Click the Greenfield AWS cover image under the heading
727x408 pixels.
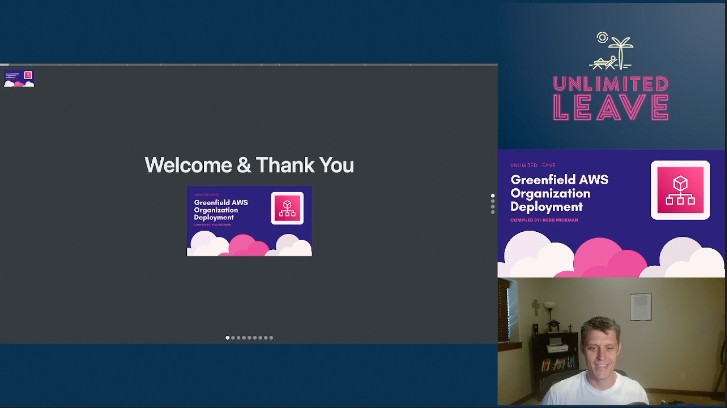(x=249, y=221)
